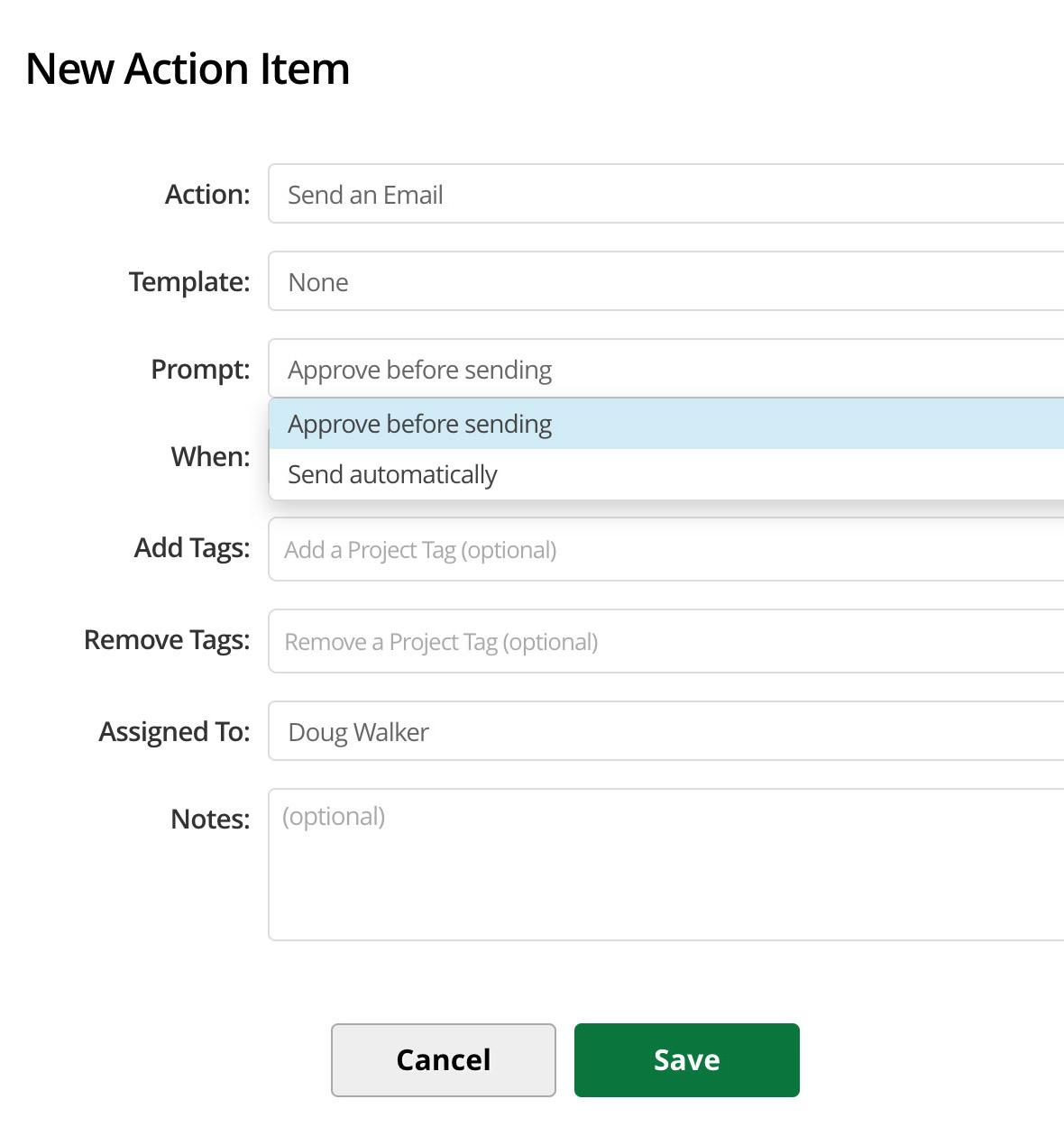Click the 'Action:' field label
This screenshot has width=1064, height=1145.
[x=207, y=194]
